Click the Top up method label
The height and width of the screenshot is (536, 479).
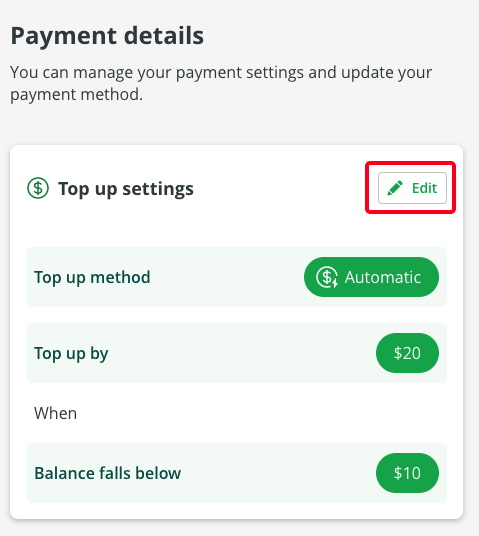(92, 277)
